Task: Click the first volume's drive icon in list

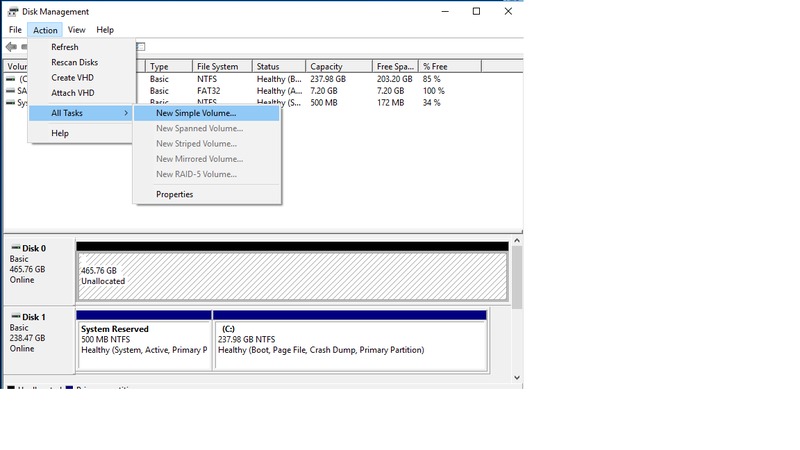Action: tap(11, 79)
